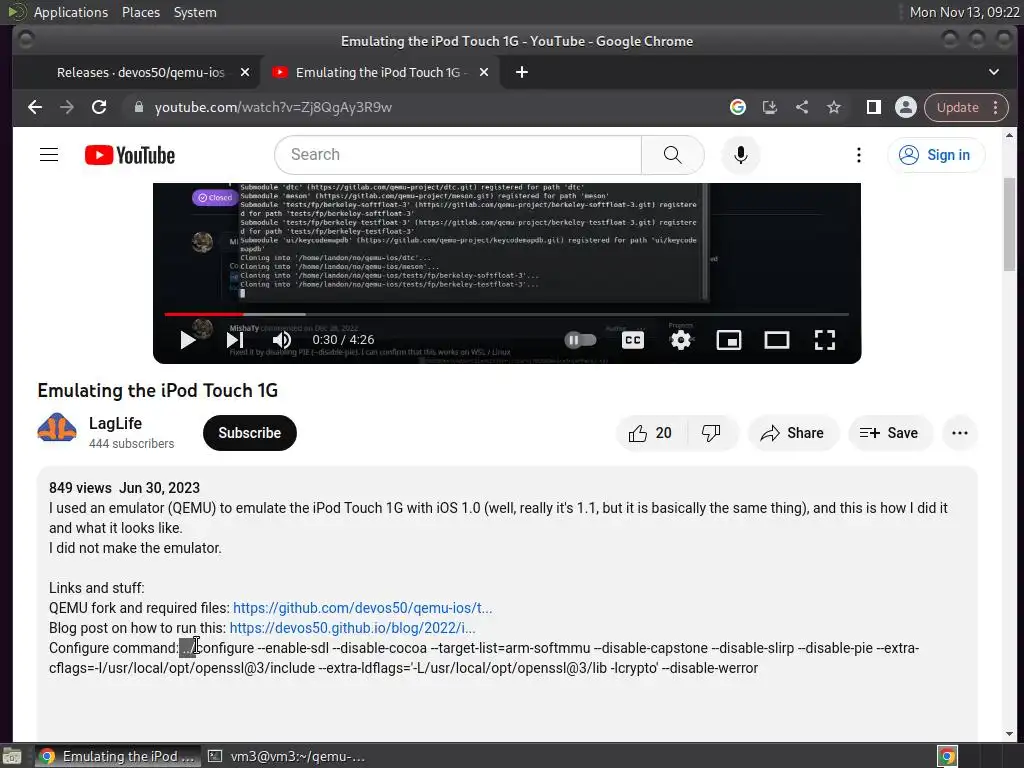Bookmark this tab with star

(x=834, y=107)
